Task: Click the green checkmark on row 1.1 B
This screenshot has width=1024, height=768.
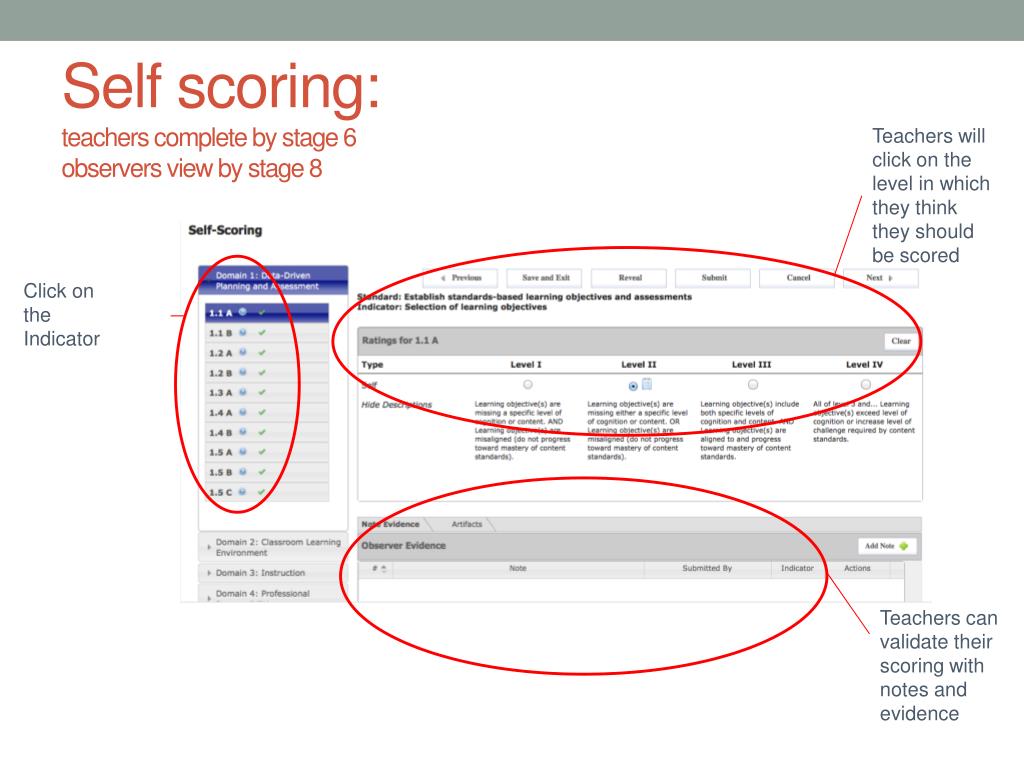Action: pos(262,332)
